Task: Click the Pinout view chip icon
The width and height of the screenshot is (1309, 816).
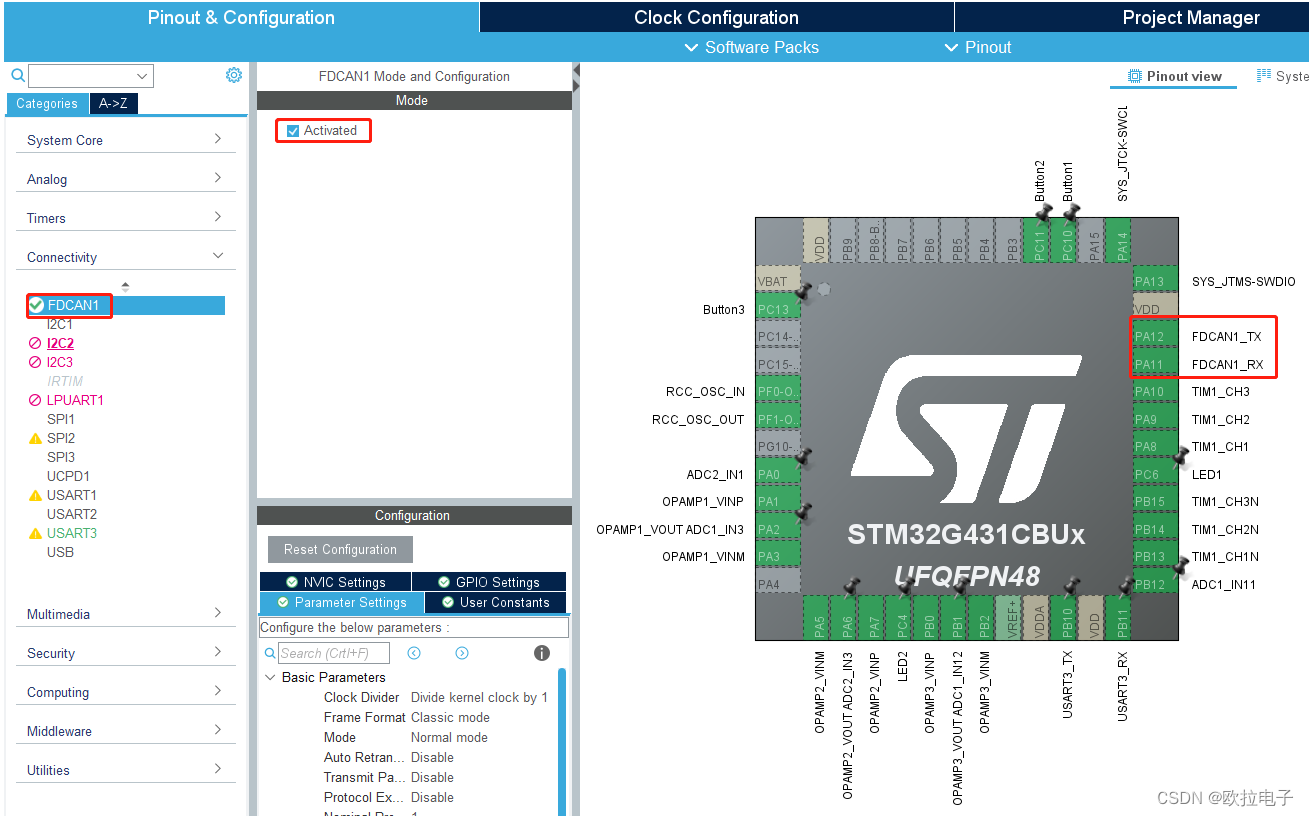Action: (1134, 76)
